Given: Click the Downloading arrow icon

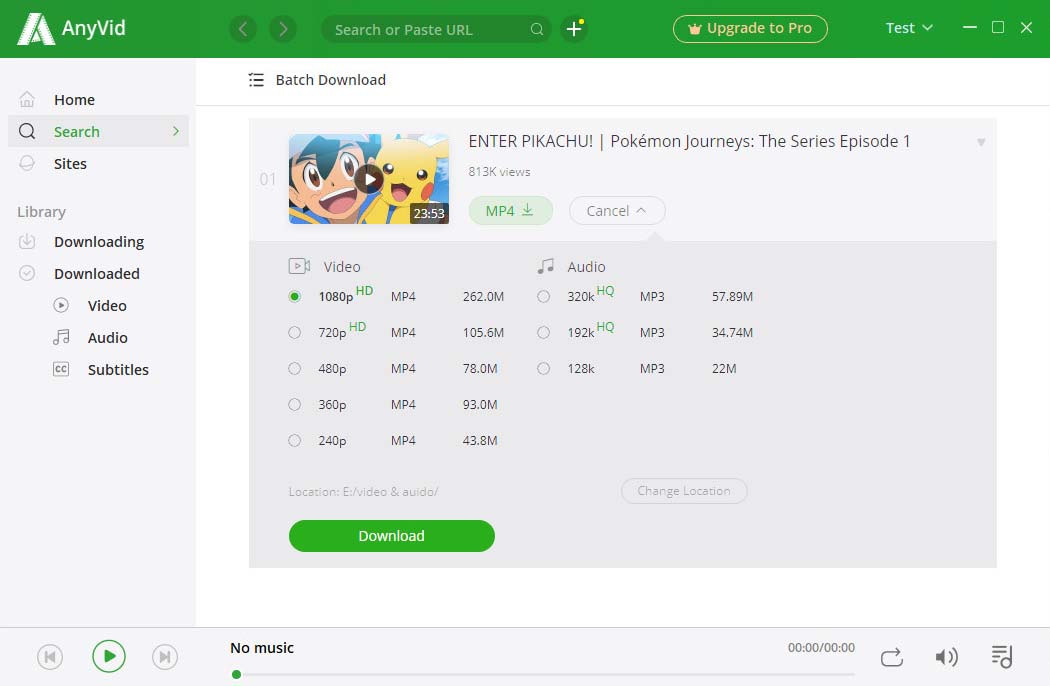Looking at the screenshot, I should point(27,241).
